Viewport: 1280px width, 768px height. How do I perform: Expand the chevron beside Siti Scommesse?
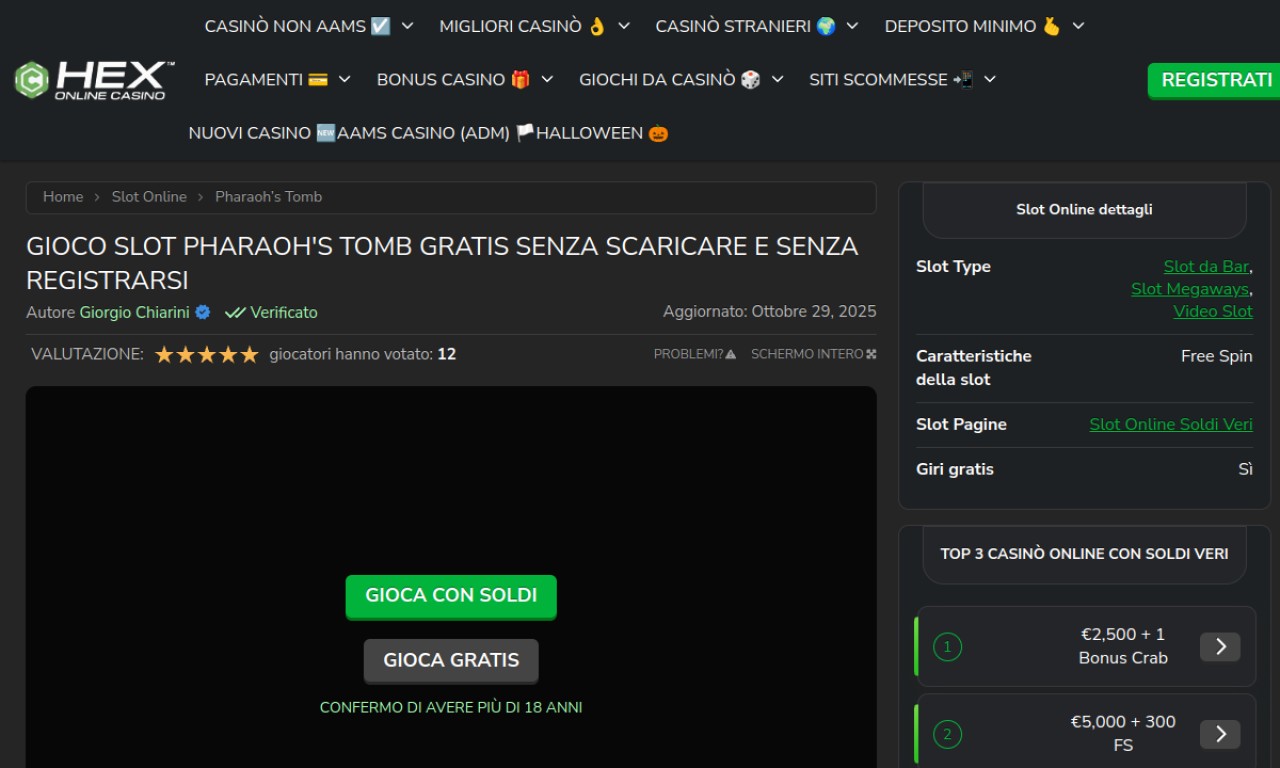[x=990, y=79]
